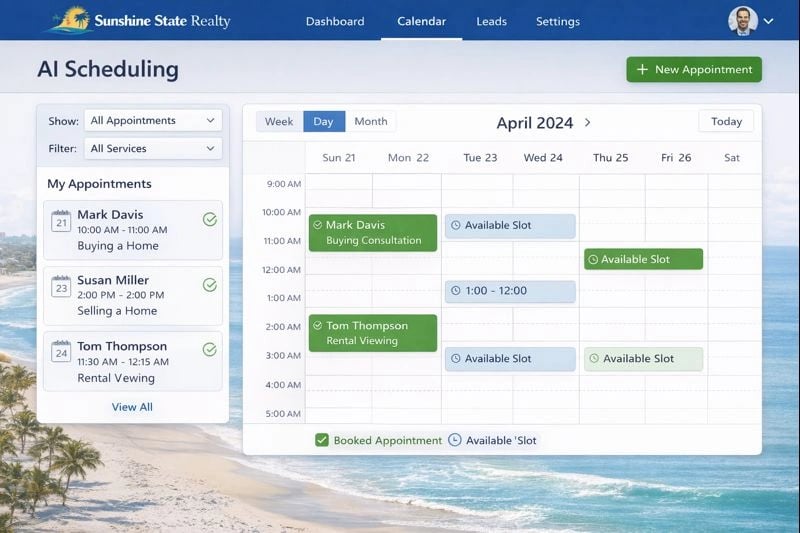Screen dimensions: 800x533
Task: Select the Fri 26 column header
Action: pyautogui.click(x=676, y=158)
